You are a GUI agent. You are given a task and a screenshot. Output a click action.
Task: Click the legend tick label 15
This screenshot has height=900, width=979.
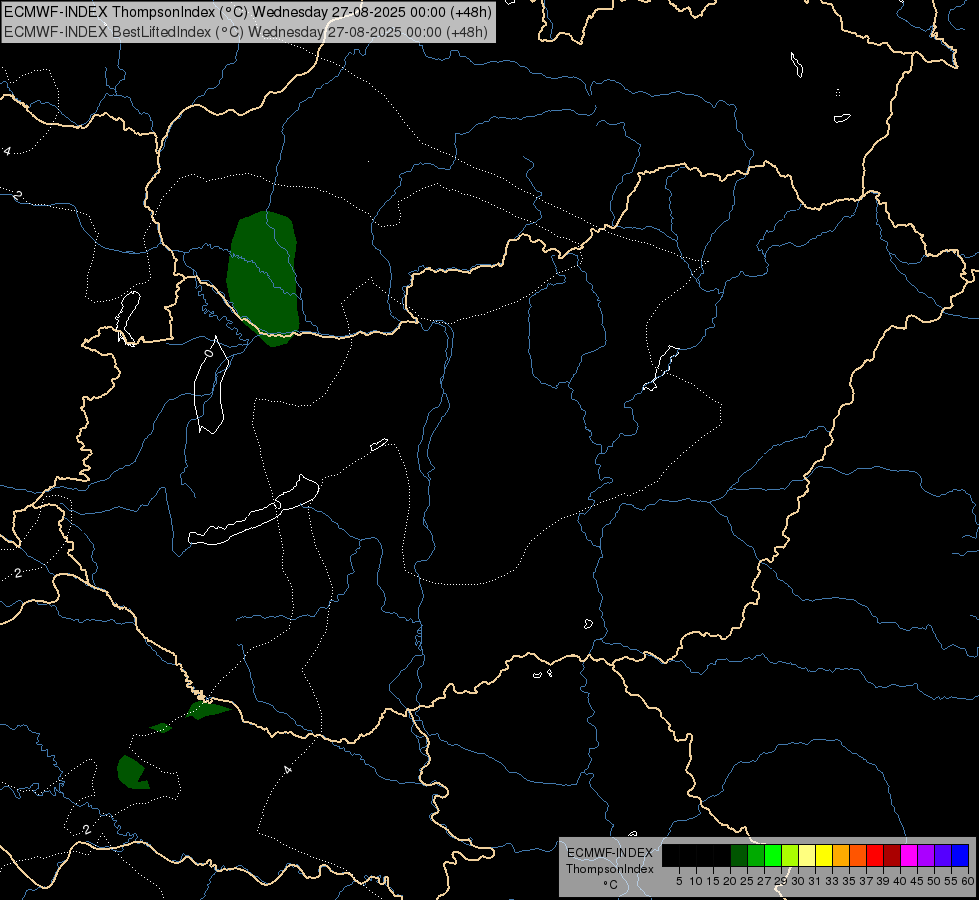[x=713, y=881]
